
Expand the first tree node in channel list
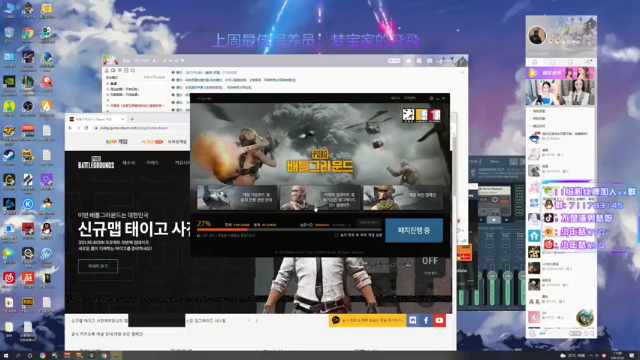coord(108,83)
